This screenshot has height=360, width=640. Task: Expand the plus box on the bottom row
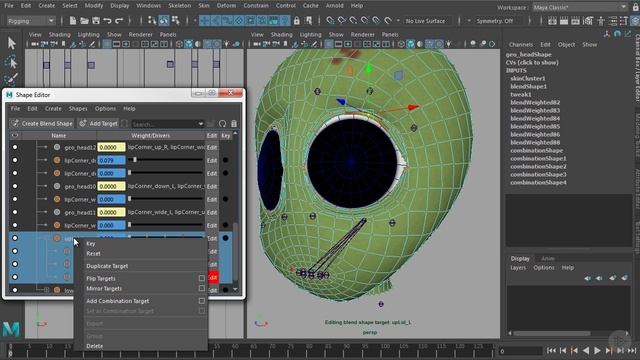[x=46, y=290]
